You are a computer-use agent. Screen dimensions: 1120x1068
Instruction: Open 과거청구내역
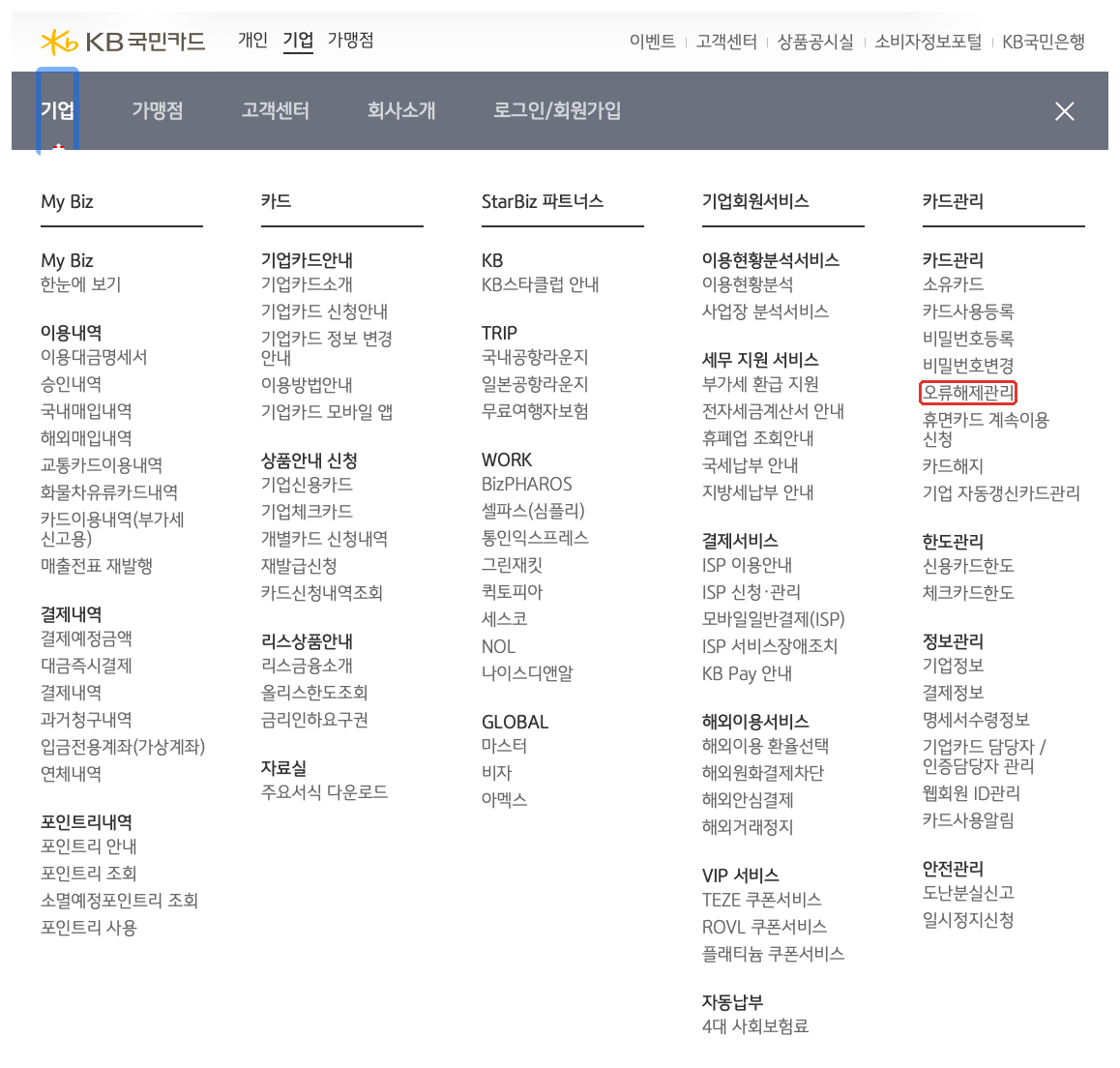86,720
